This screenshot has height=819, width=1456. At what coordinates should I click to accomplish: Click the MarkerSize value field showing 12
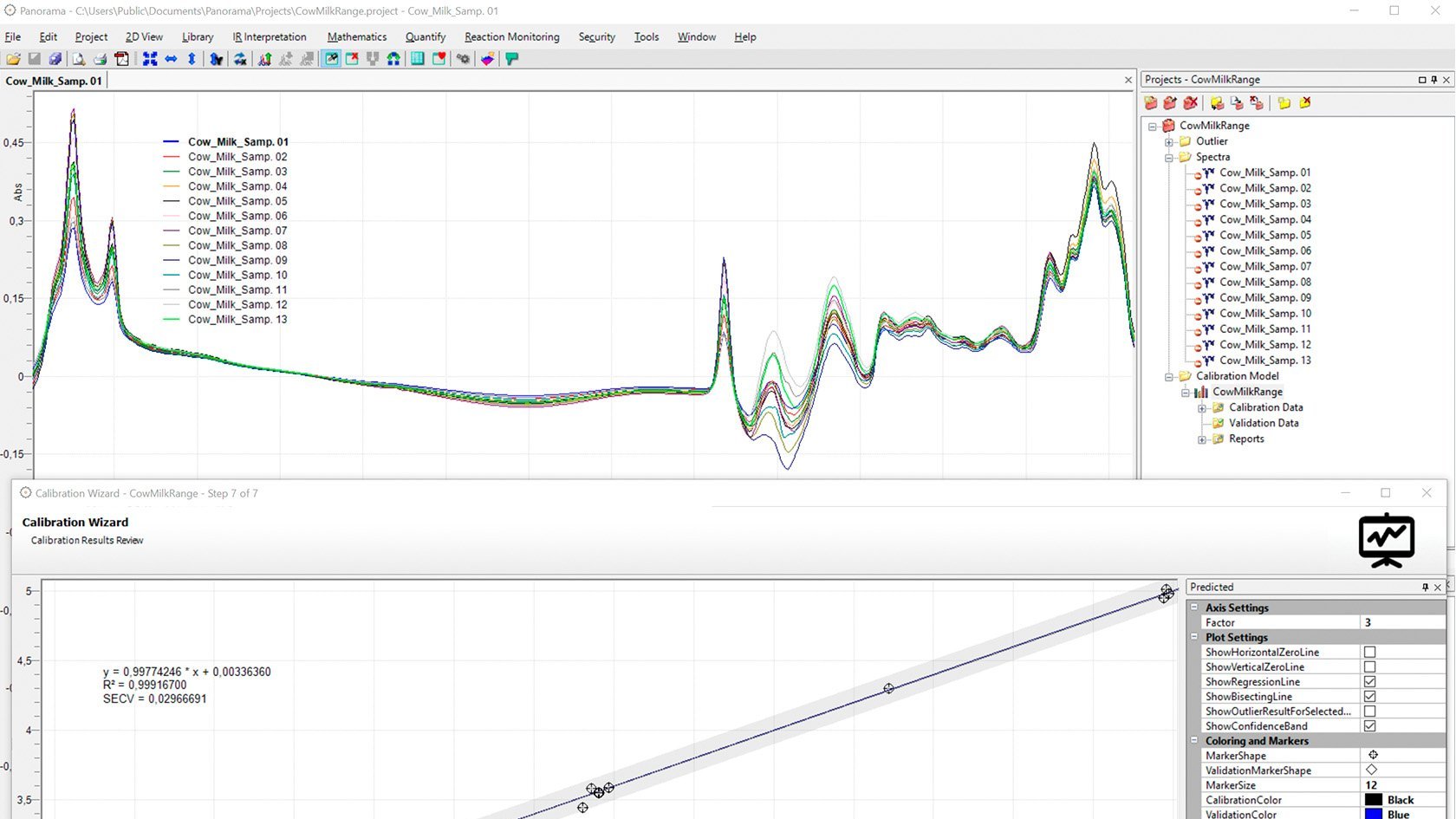(1402, 785)
